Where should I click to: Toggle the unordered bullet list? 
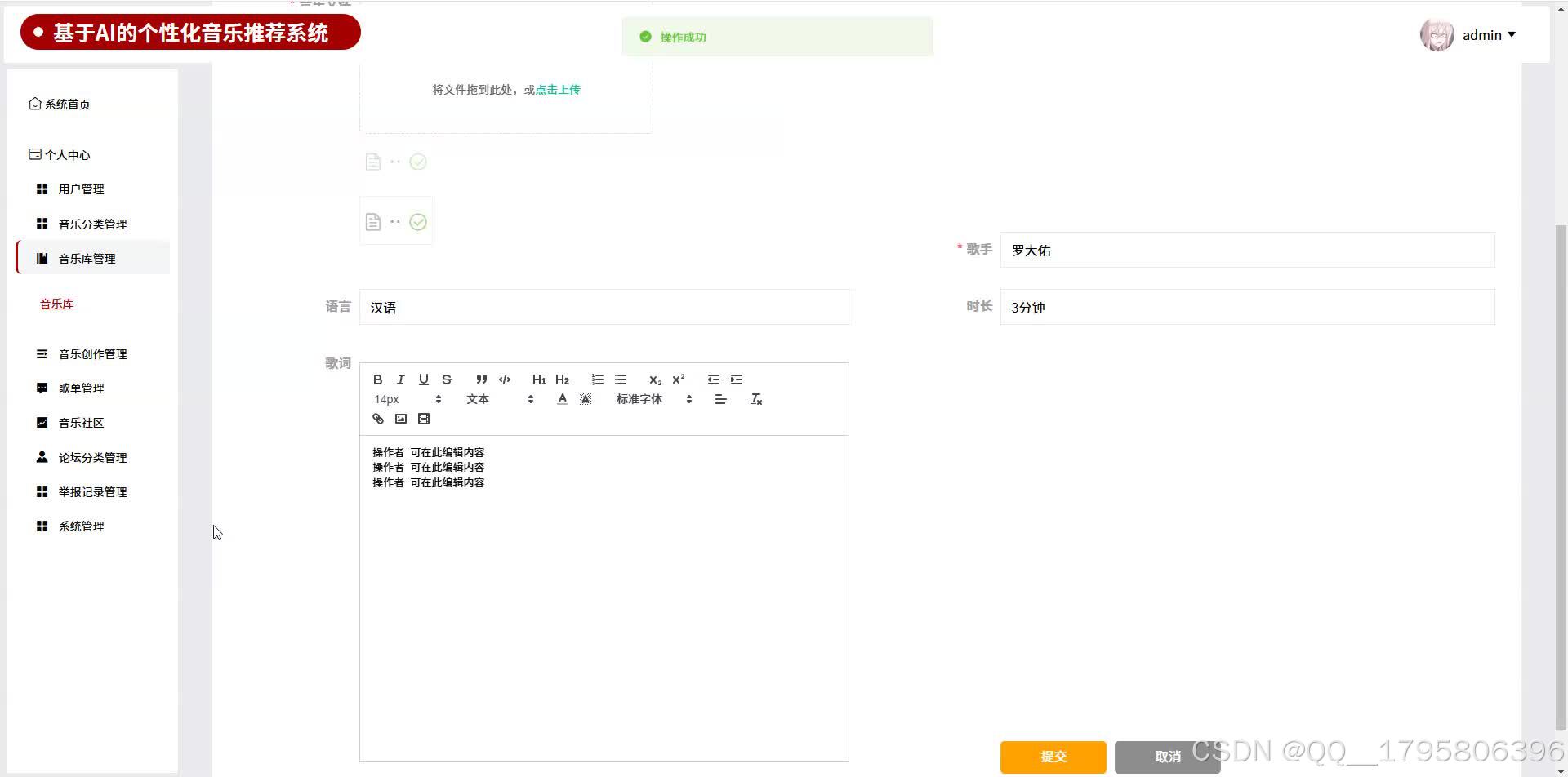620,379
